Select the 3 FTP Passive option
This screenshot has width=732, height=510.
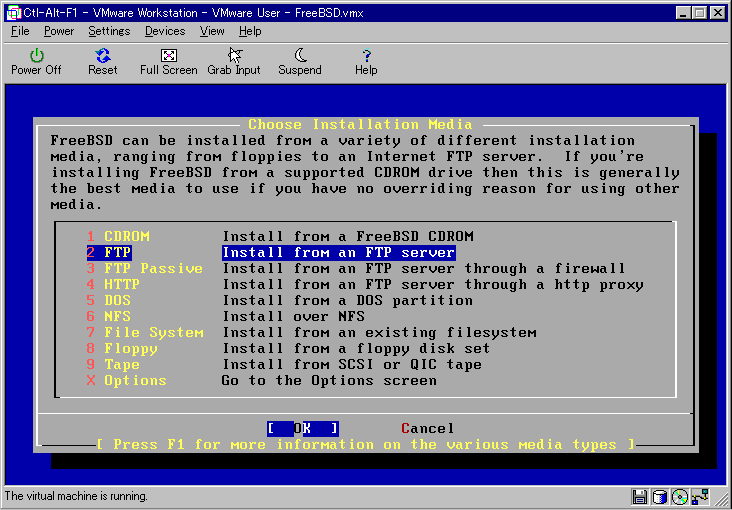(145, 269)
